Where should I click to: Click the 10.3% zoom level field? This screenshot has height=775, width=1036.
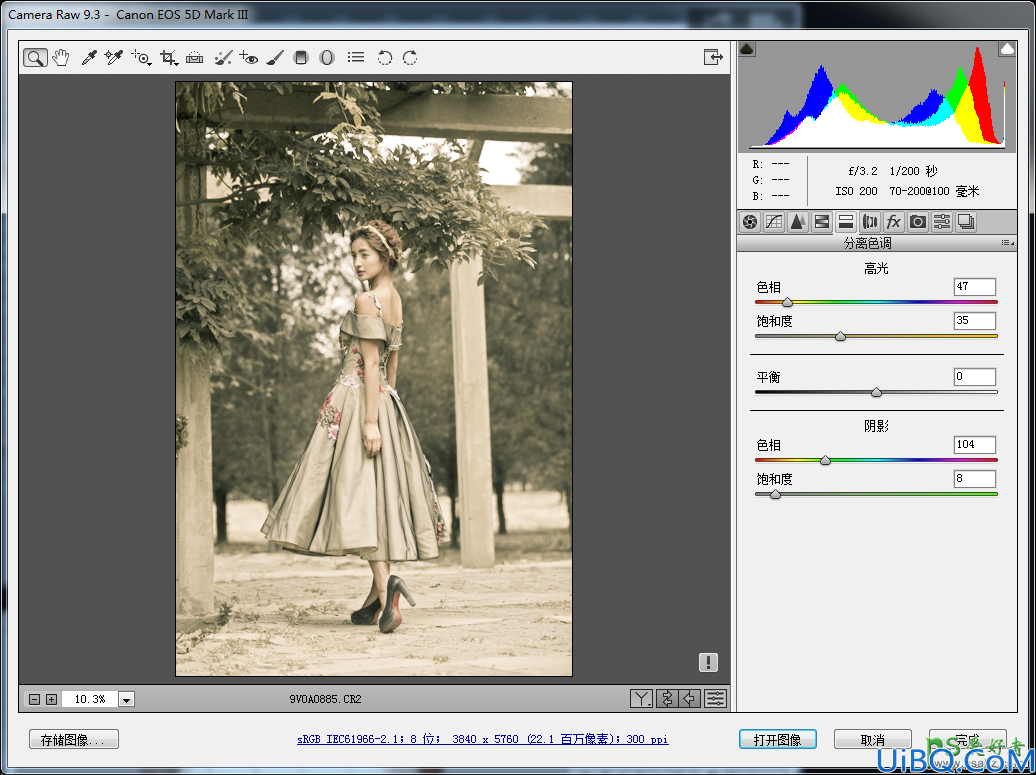[x=90, y=699]
